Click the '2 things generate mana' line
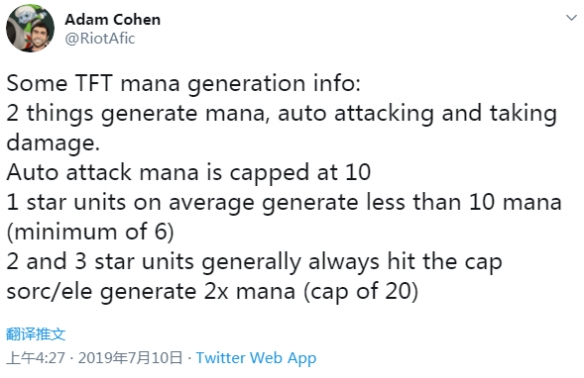The width and height of the screenshot is (584, 378). pos(282,113)
